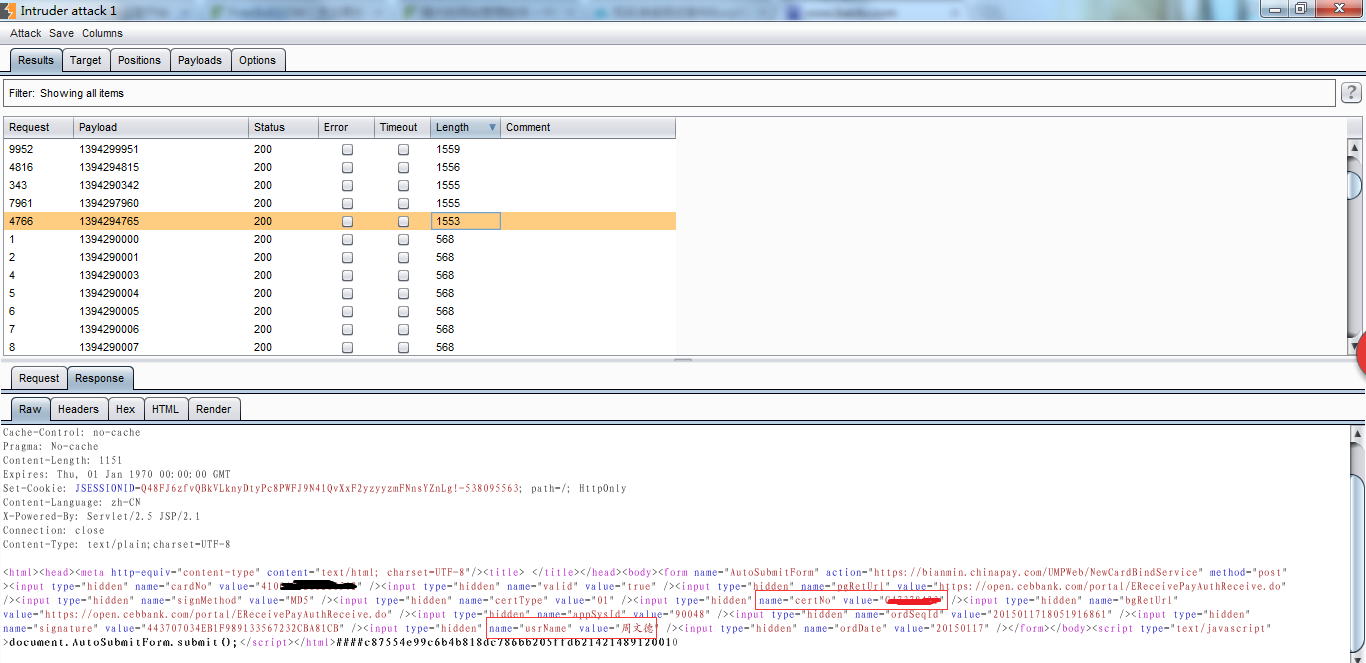Viewport: 1366px width, 663px height.
Task: Sort by the Status column header
Action: click(x=283, y=127)
